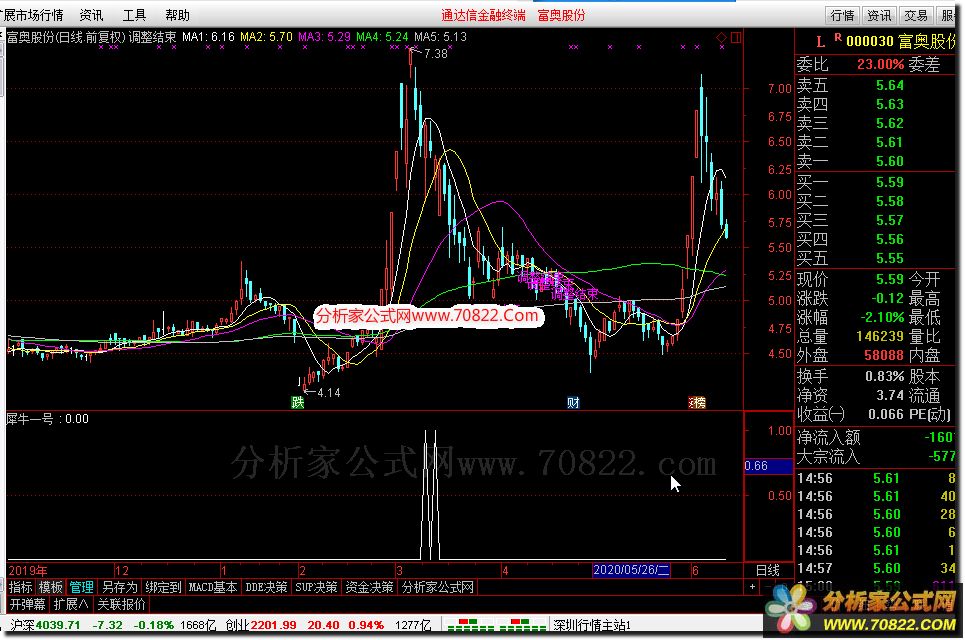965x640 pixels.
Task: Click 换手 value 0.83%
Action: [x=884, y=376]
